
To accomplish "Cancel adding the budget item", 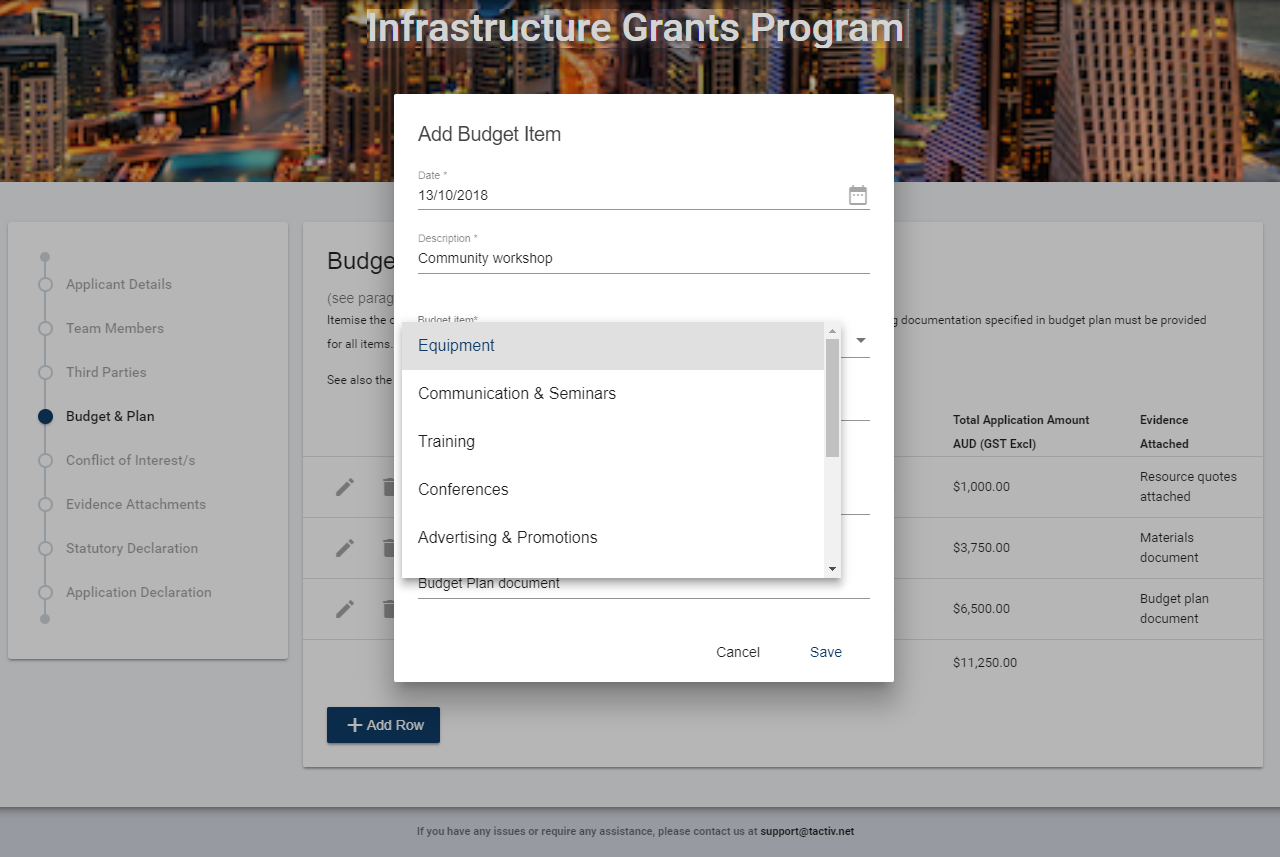I will point(737,652).
